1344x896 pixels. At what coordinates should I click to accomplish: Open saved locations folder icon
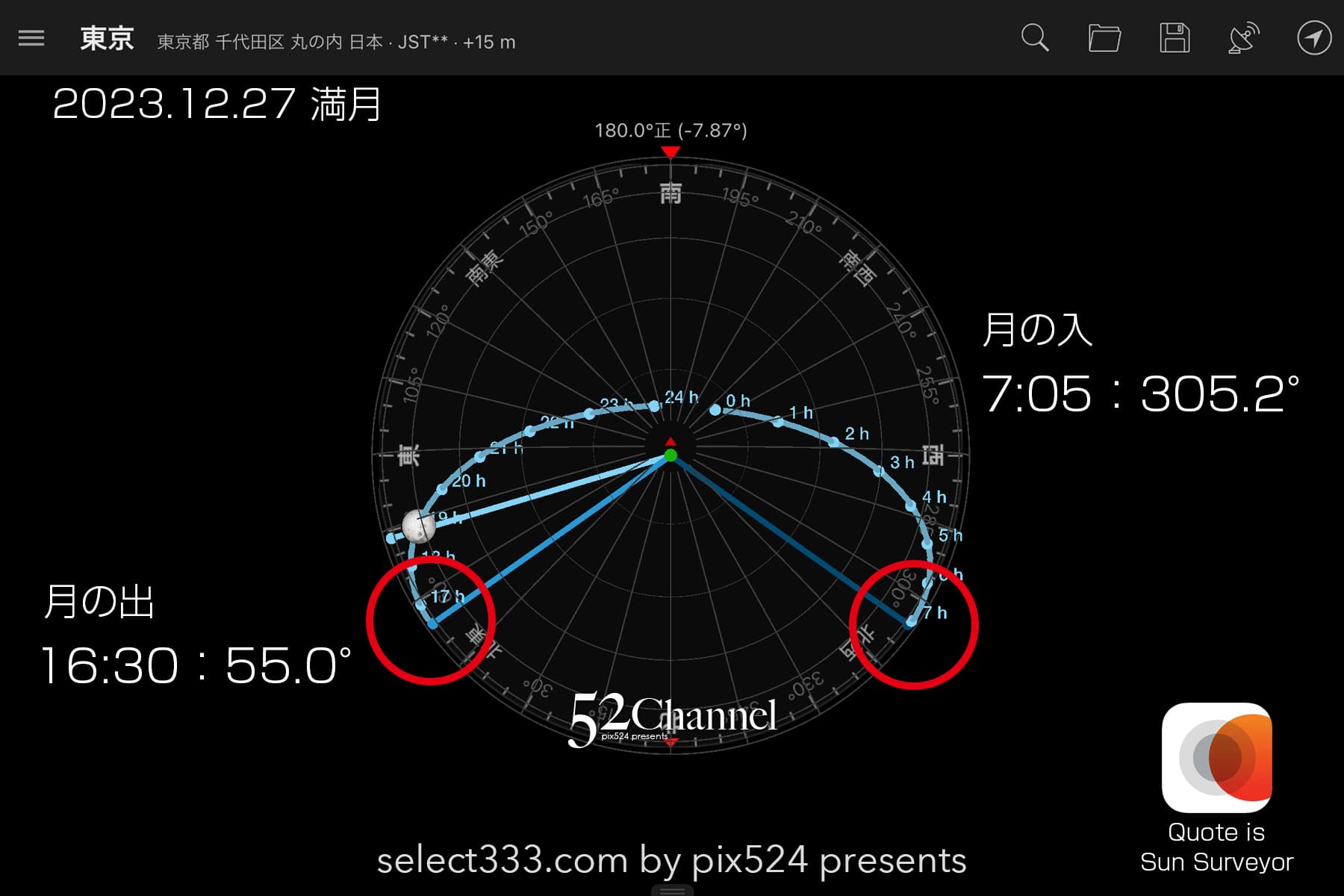(x=1104, y=38)
